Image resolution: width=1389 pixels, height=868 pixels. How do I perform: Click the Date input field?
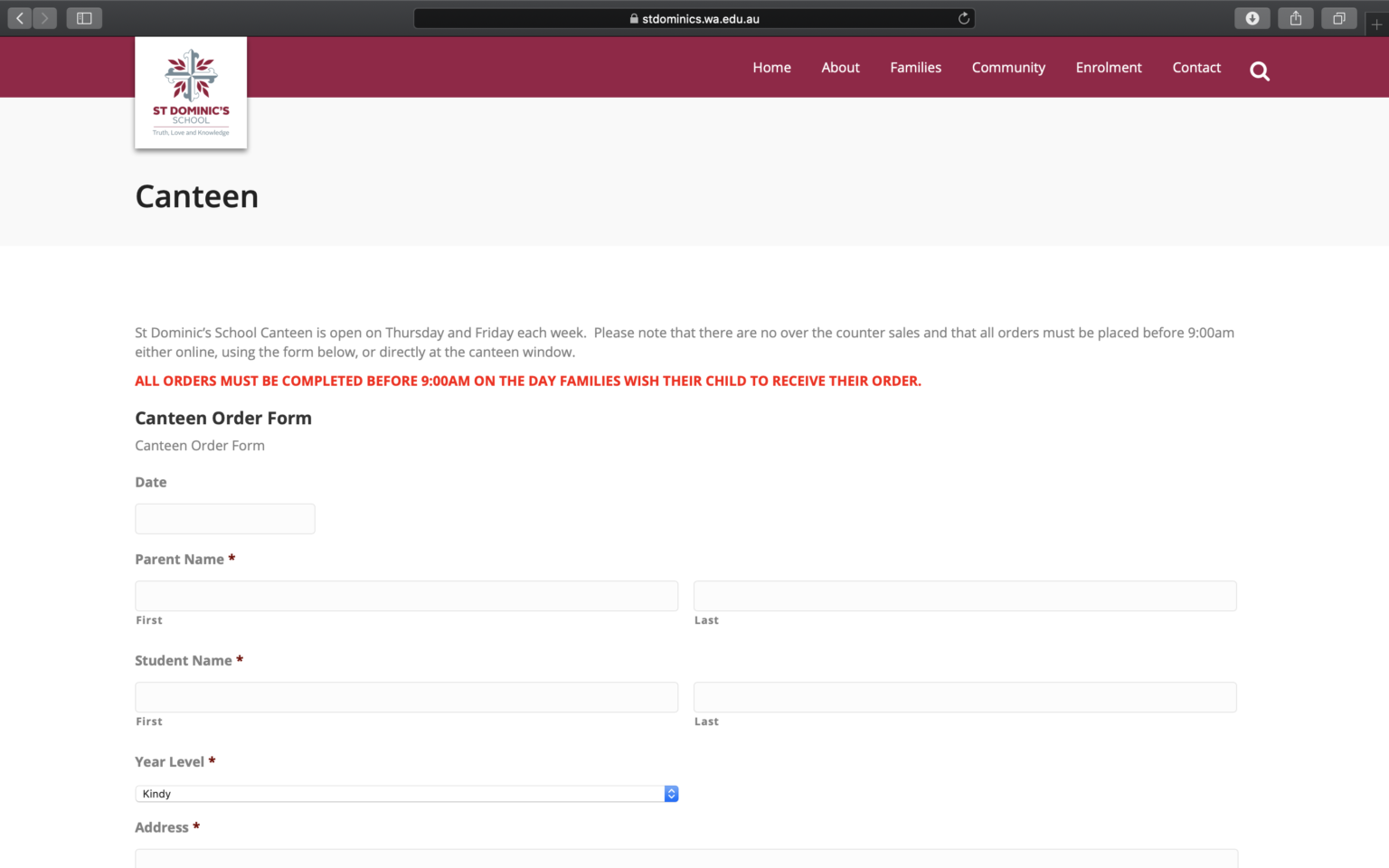(x=224, y=518)
